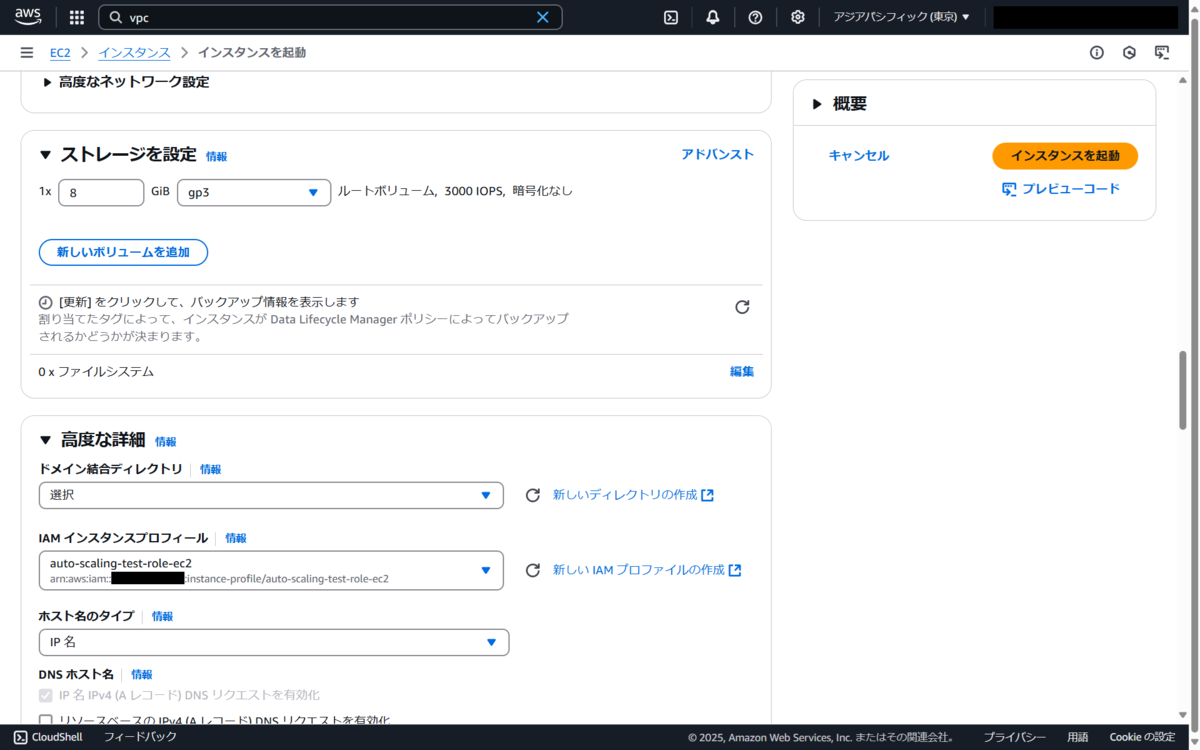Open the settings gear in the top bar

(x=797, y=17)
